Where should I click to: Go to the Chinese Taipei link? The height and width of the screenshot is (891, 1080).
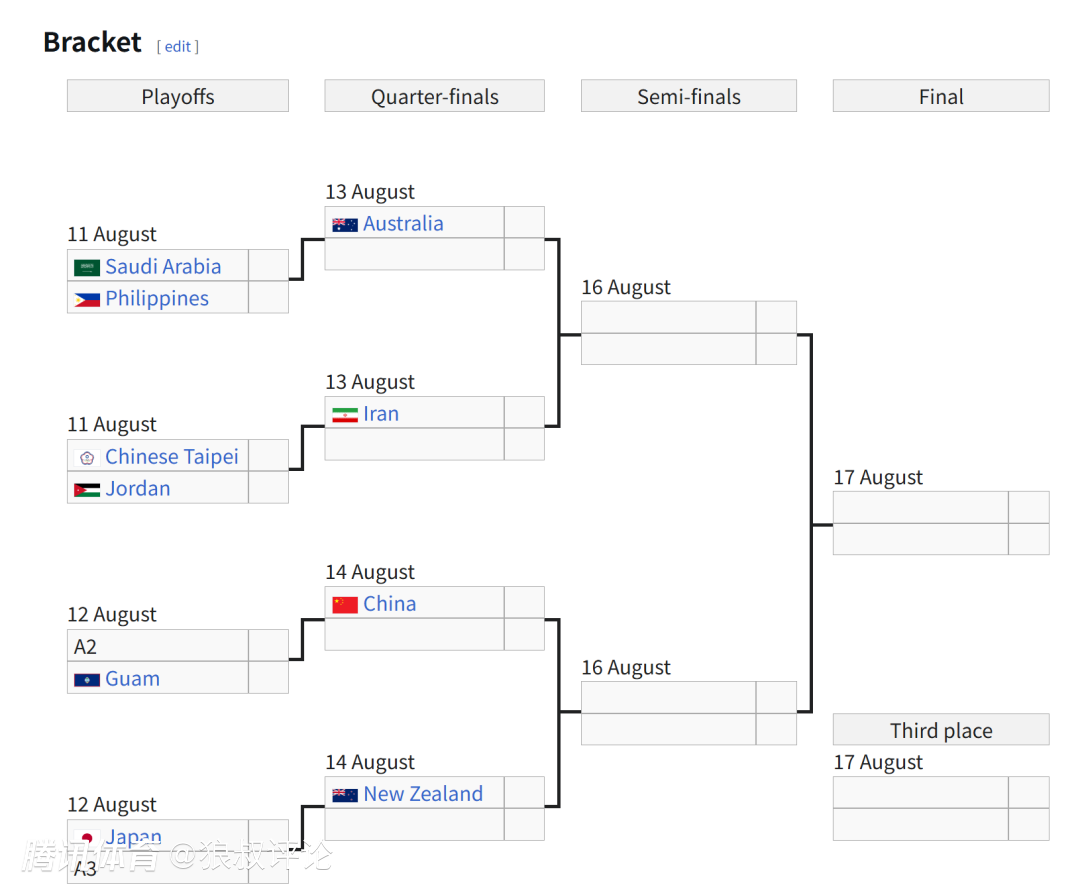[x=172, y=457]
